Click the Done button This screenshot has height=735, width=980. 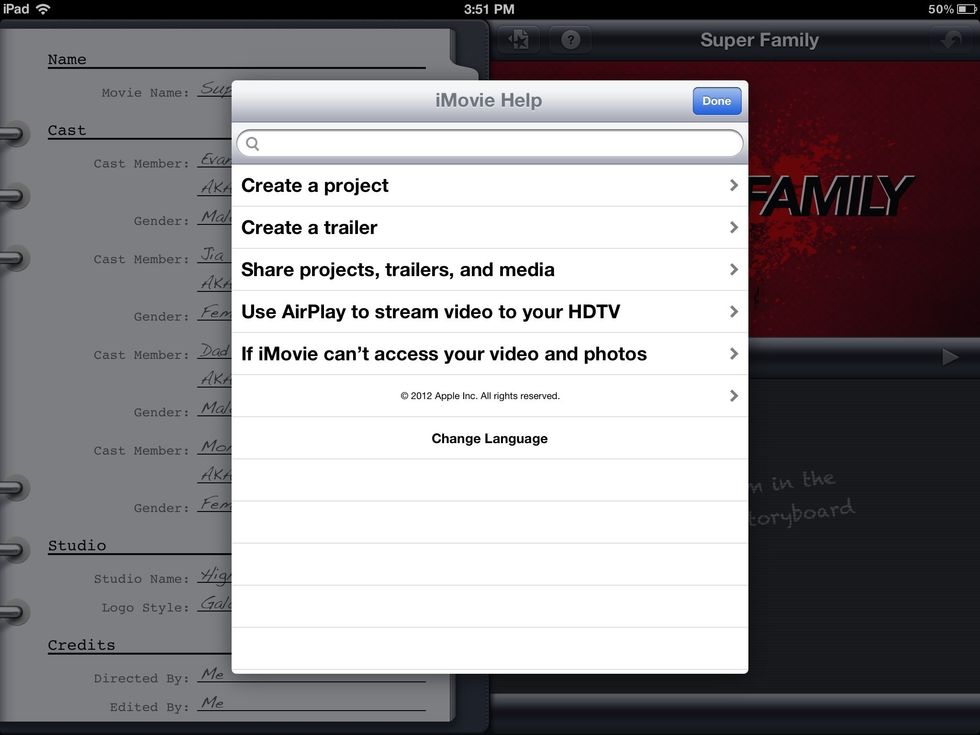(x=716, y=101)
